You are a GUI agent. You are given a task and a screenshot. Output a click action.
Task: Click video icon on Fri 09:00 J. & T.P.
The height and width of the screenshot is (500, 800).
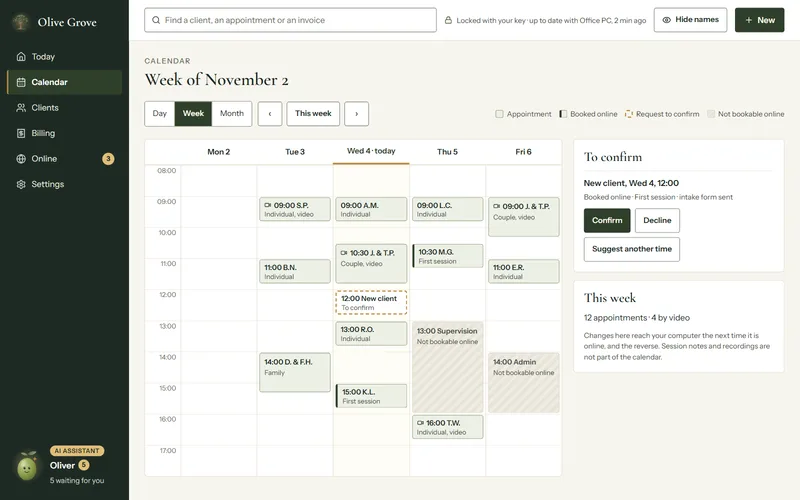(x=496, y=206)
